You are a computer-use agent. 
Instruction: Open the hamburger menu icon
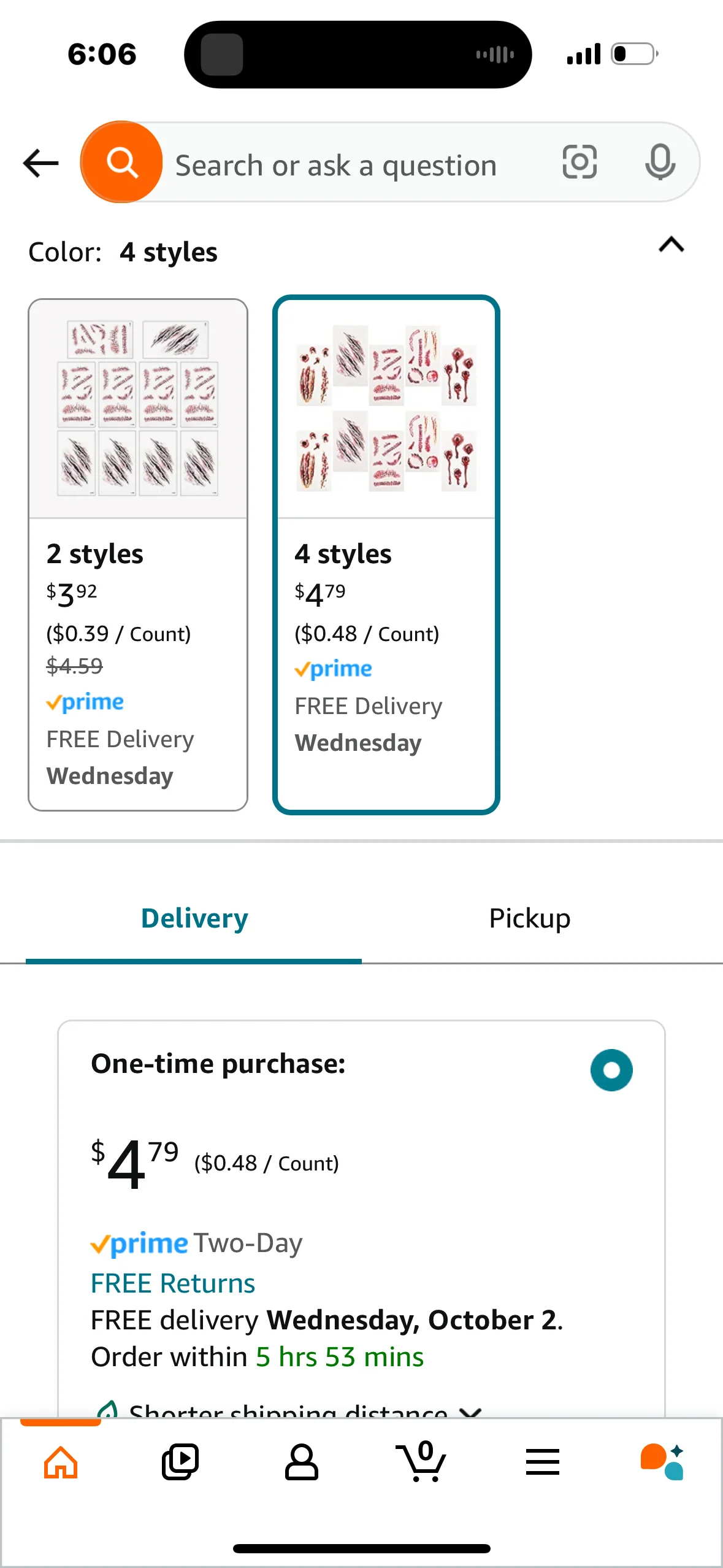click(543, 1462)
